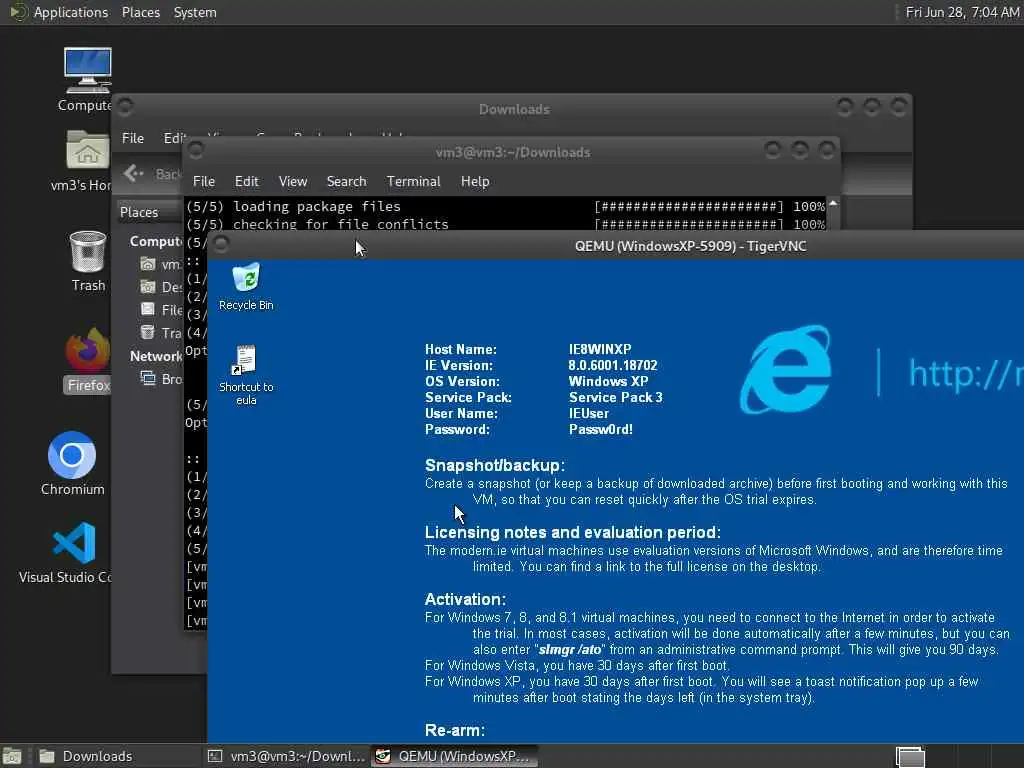This screenshot has width=1024, height=768.
Task: Switch to the vm3@vm3 terminal taskbar button
Action: tap(285, 756)
